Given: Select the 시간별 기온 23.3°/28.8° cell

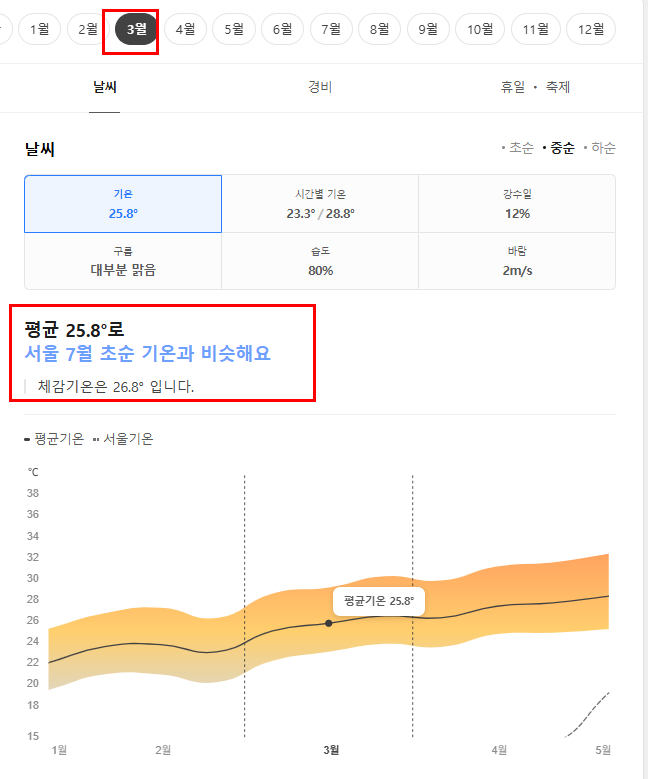Looking at the screenshot, I should (x=320, y=204).
